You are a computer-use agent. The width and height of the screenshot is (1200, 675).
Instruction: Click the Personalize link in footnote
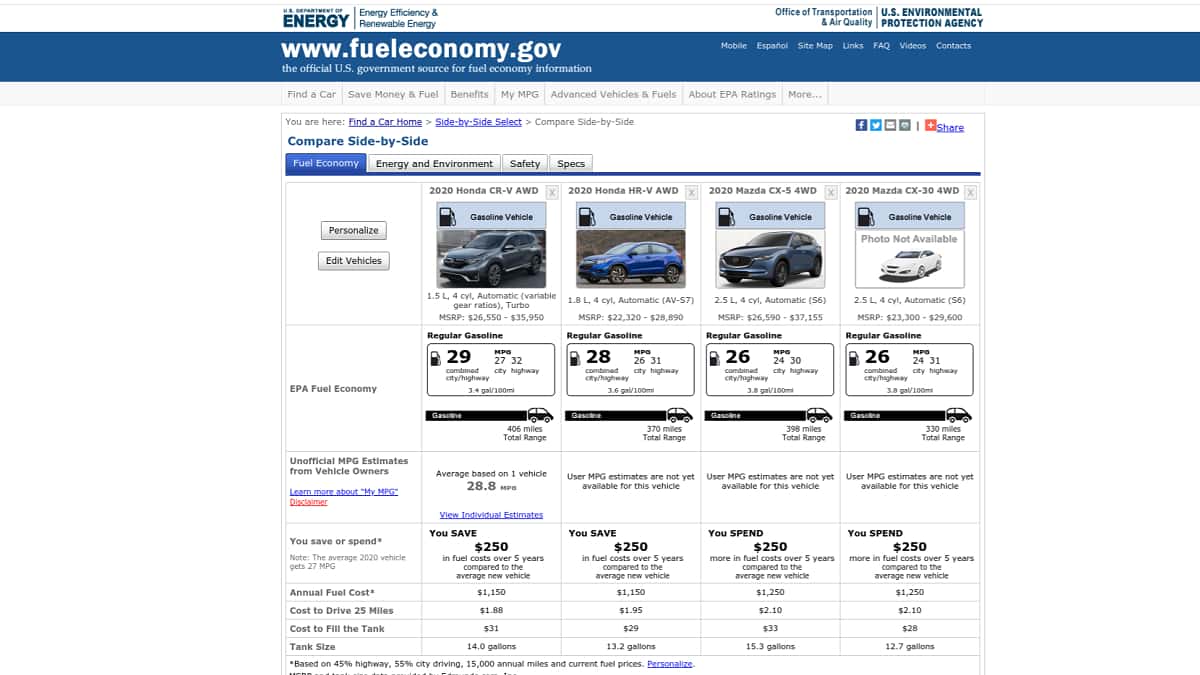670,664
